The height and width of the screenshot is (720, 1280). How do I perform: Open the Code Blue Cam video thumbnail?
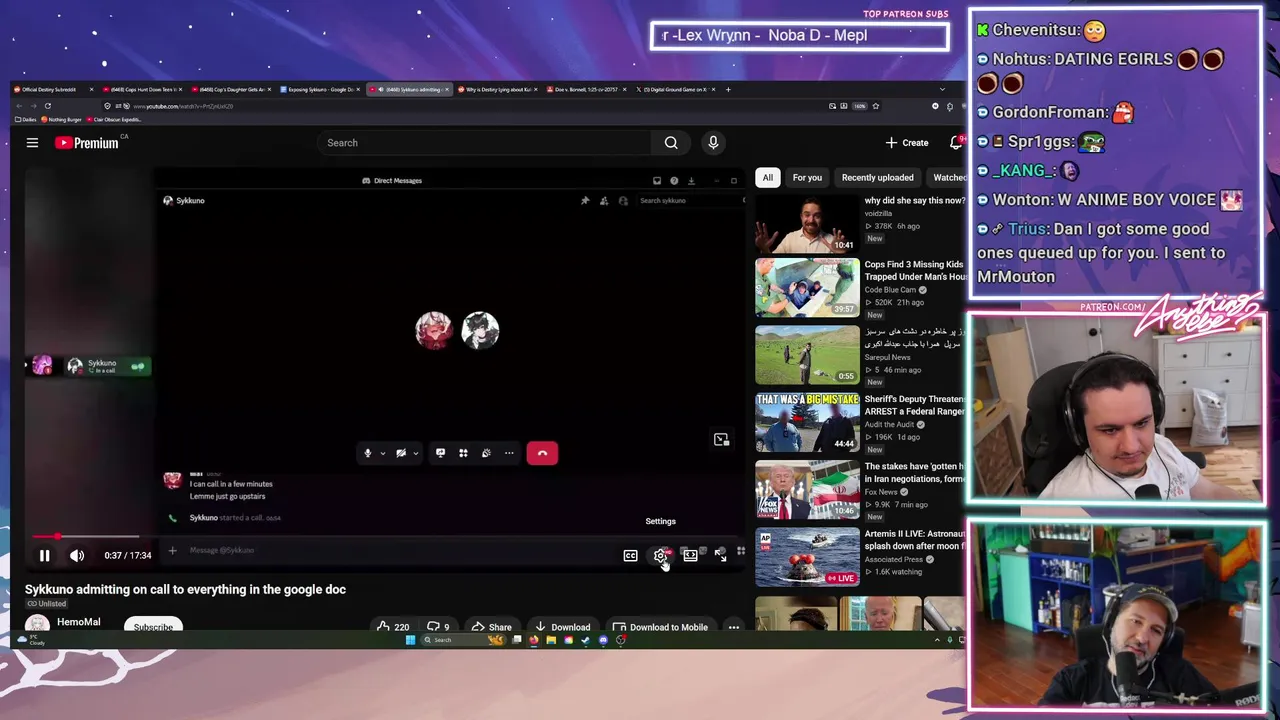point(807,288)
